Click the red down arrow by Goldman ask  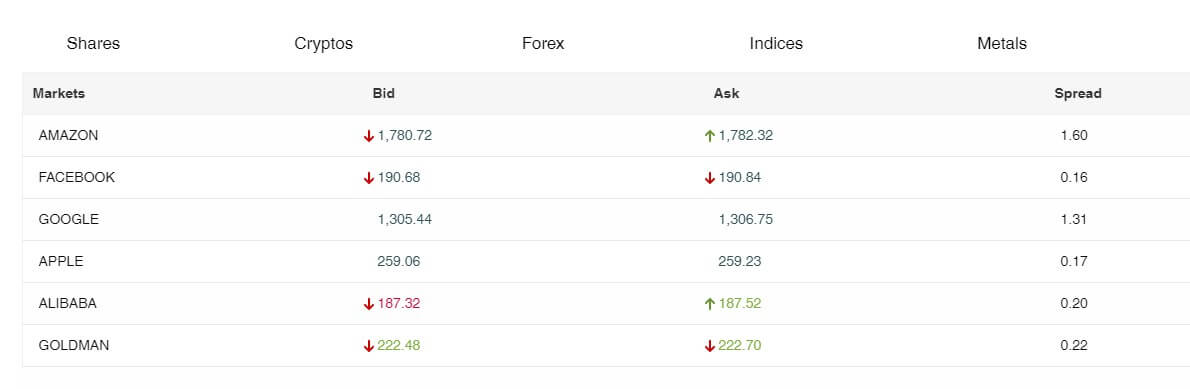click(710, 346)
